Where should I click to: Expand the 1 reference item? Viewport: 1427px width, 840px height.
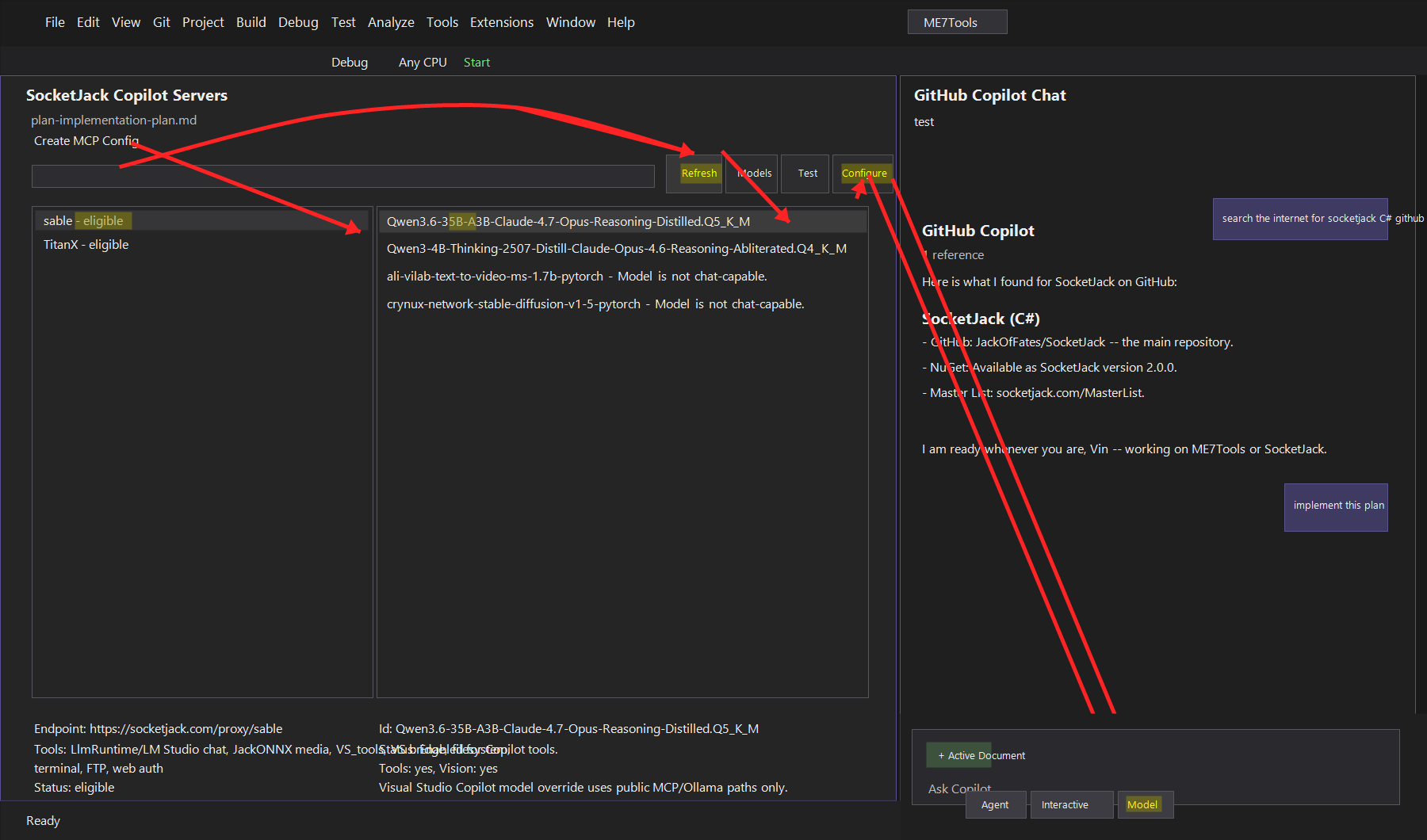click(x=953, y=254)
